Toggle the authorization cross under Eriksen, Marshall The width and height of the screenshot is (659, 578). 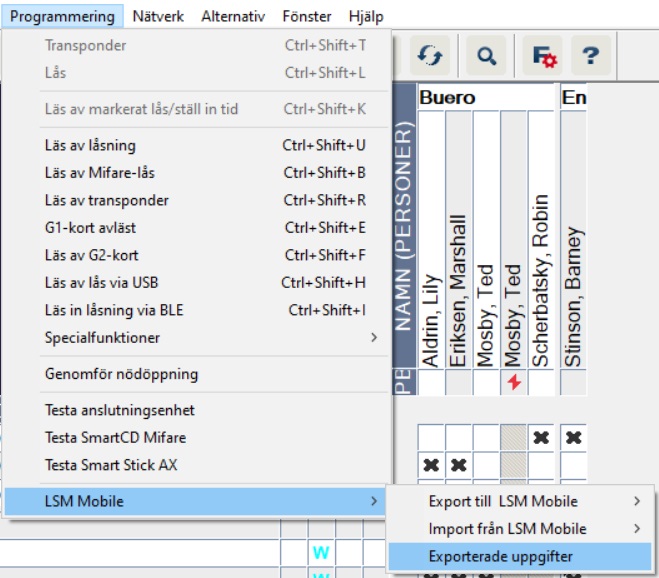click(458, 464)
